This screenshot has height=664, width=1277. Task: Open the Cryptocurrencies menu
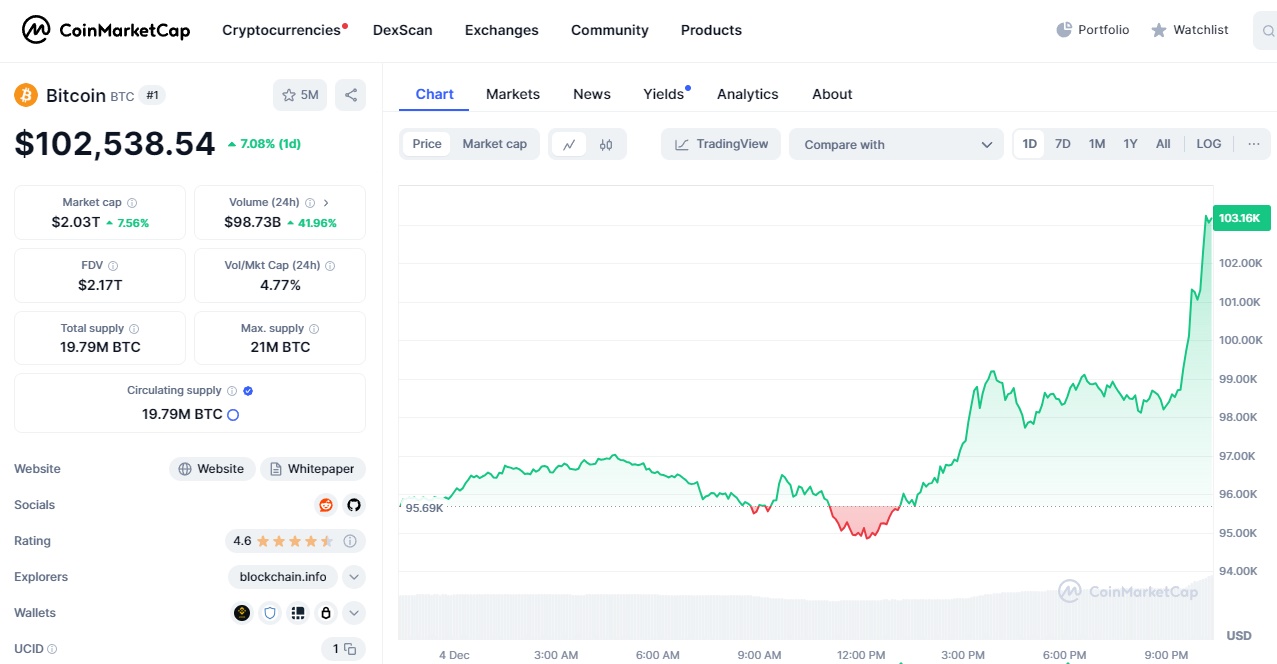click(x=281, y=30)
